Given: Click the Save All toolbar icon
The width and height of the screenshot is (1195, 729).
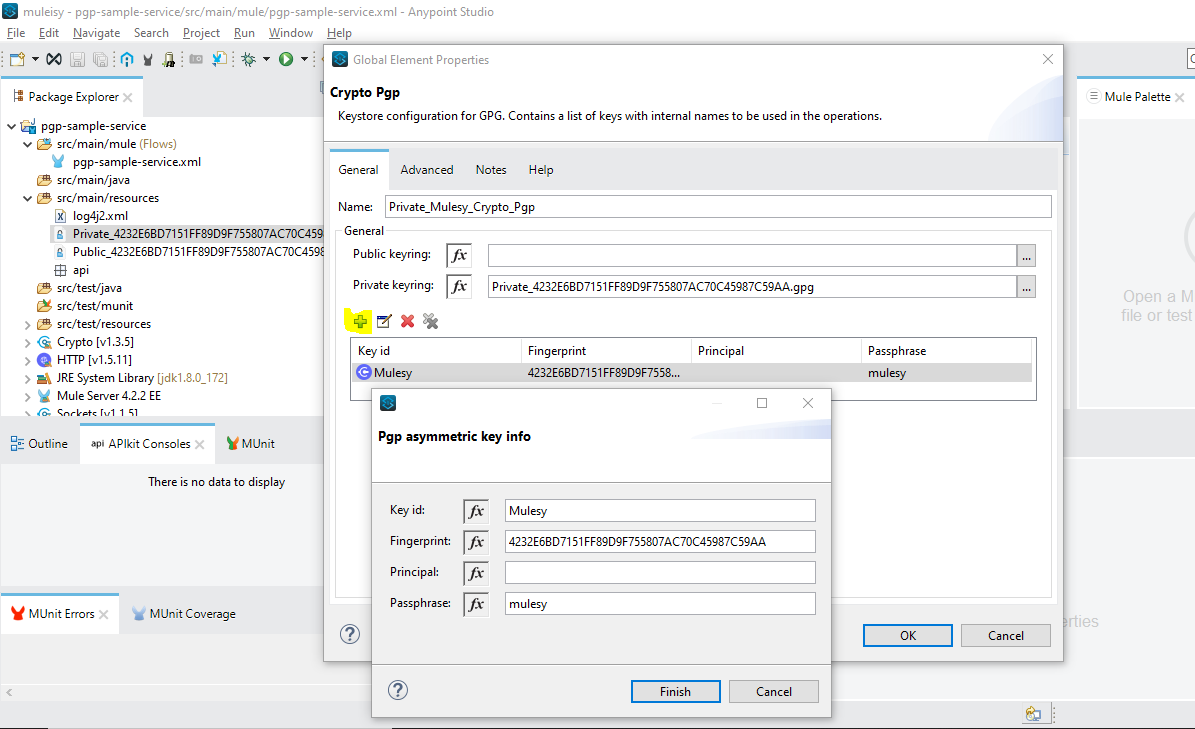Looking at the screenshot, I should coord(100,59).
